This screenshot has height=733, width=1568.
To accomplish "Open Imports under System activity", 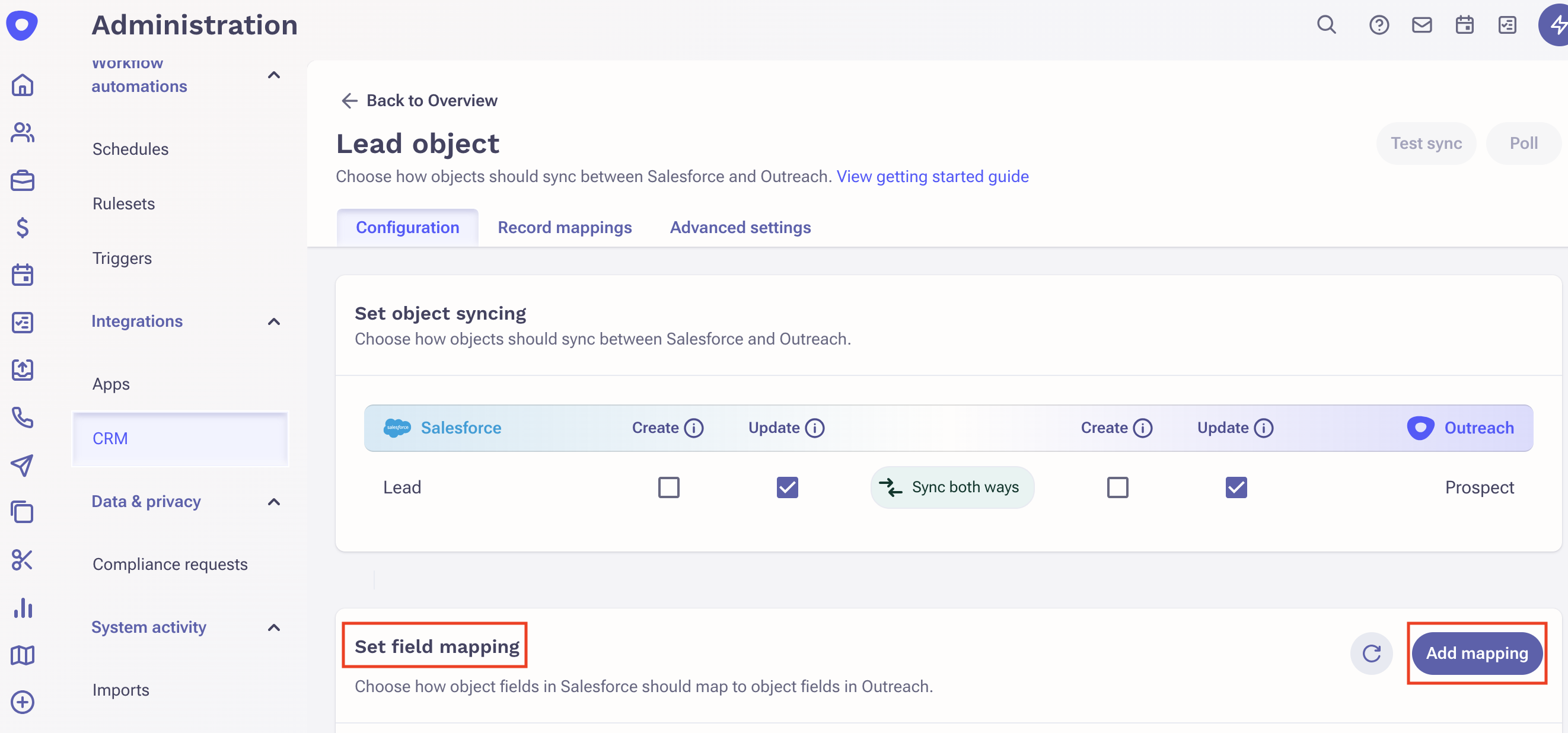I will [x=120, y=690].
